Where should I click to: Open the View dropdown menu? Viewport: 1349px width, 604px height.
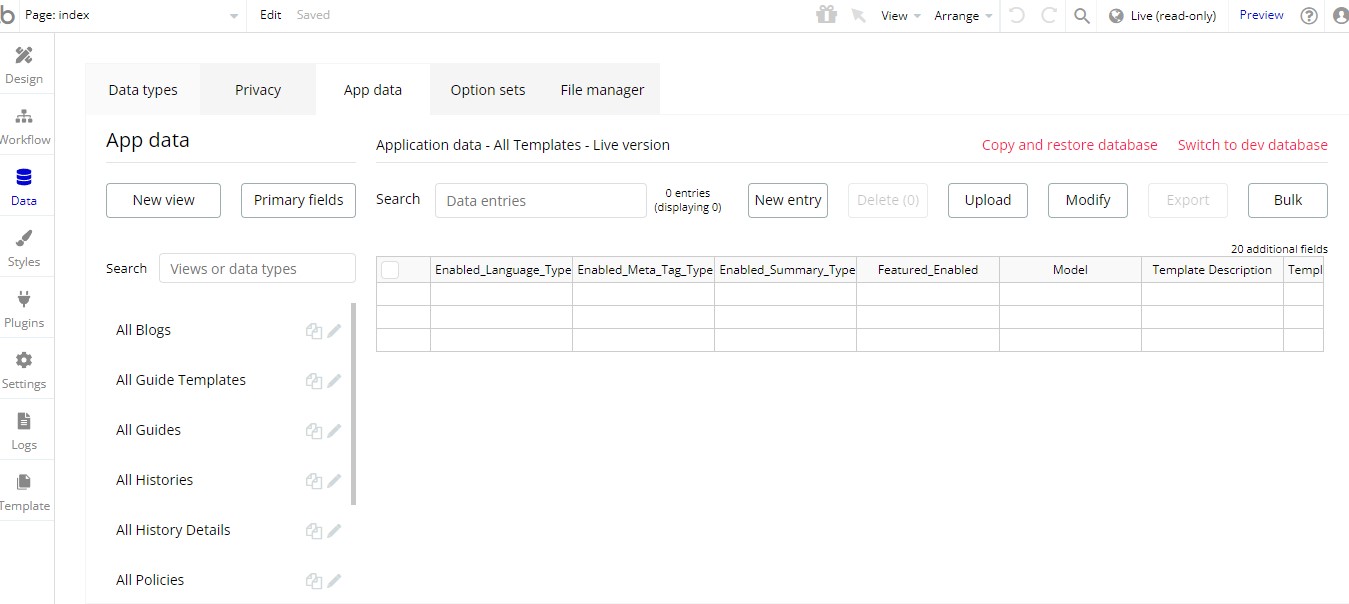coord(900,16)
